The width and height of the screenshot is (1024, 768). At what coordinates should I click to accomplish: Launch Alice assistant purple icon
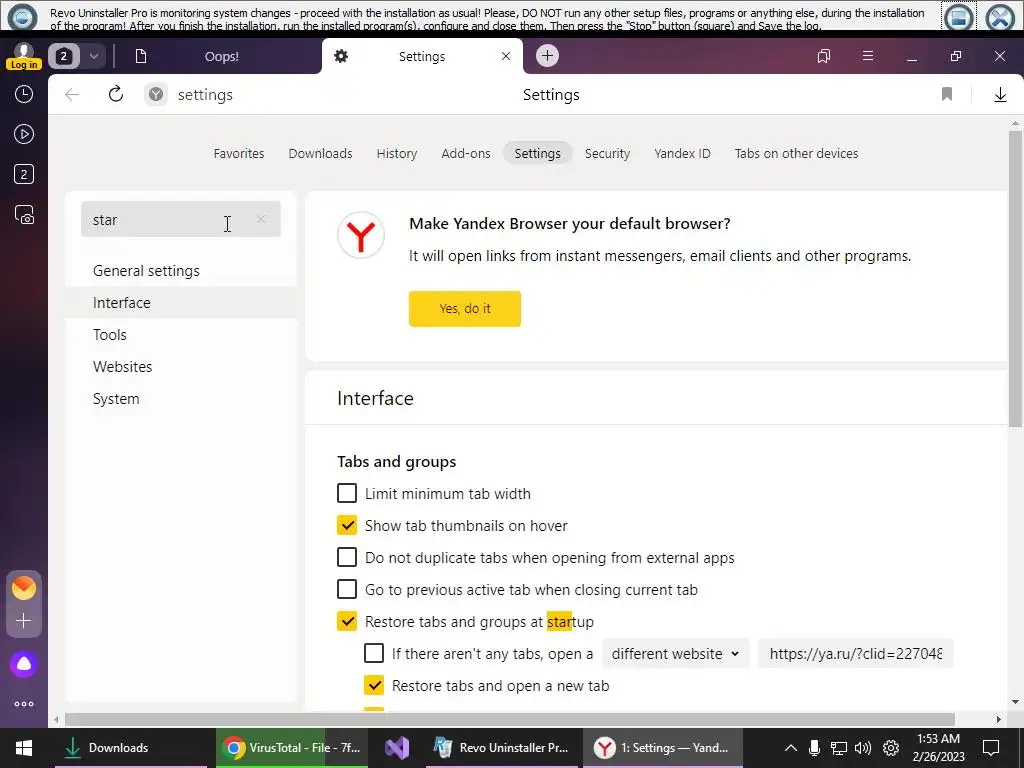point(24,664)
